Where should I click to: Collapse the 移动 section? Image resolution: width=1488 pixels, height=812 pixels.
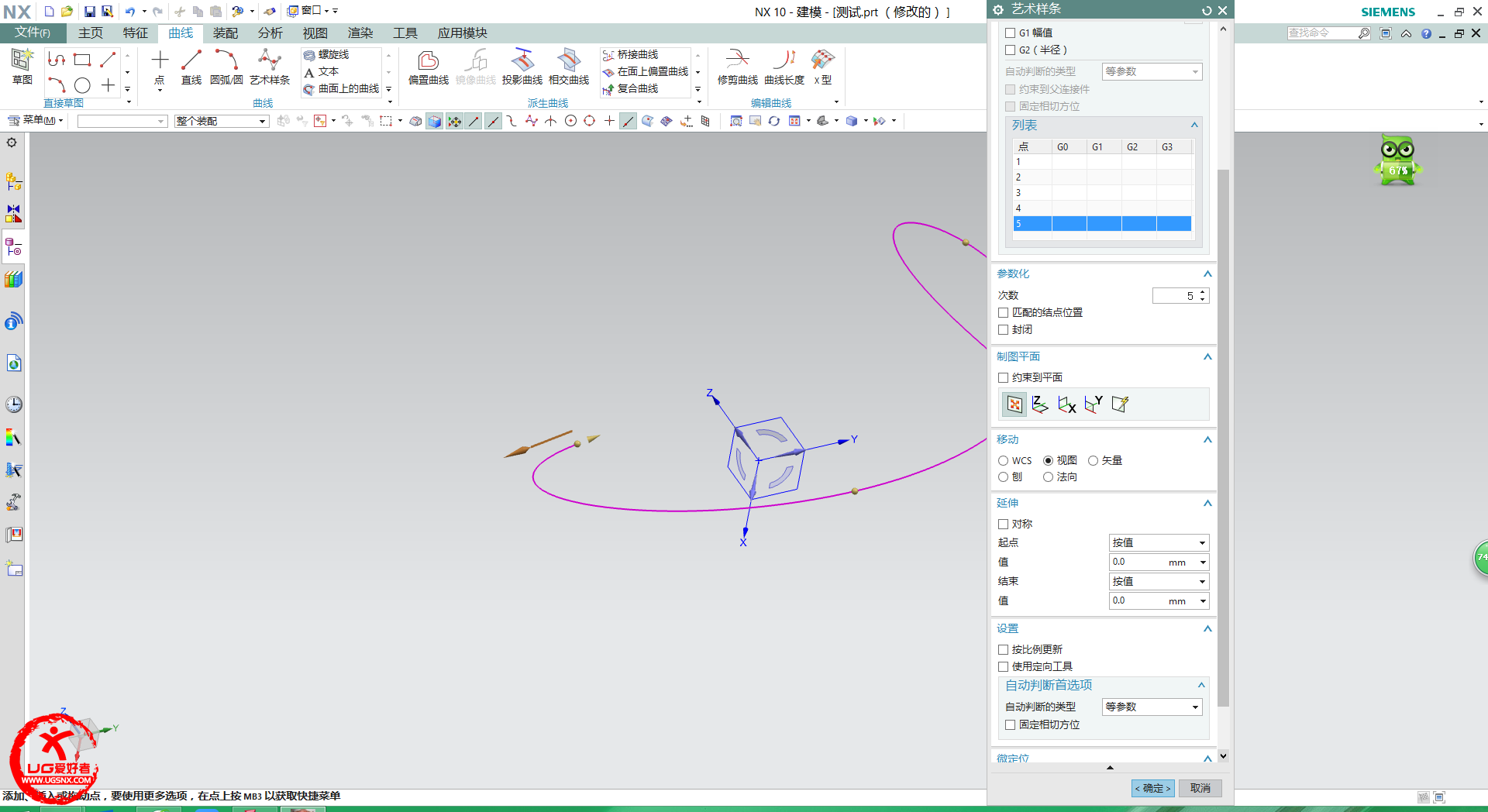[1207, 439]
